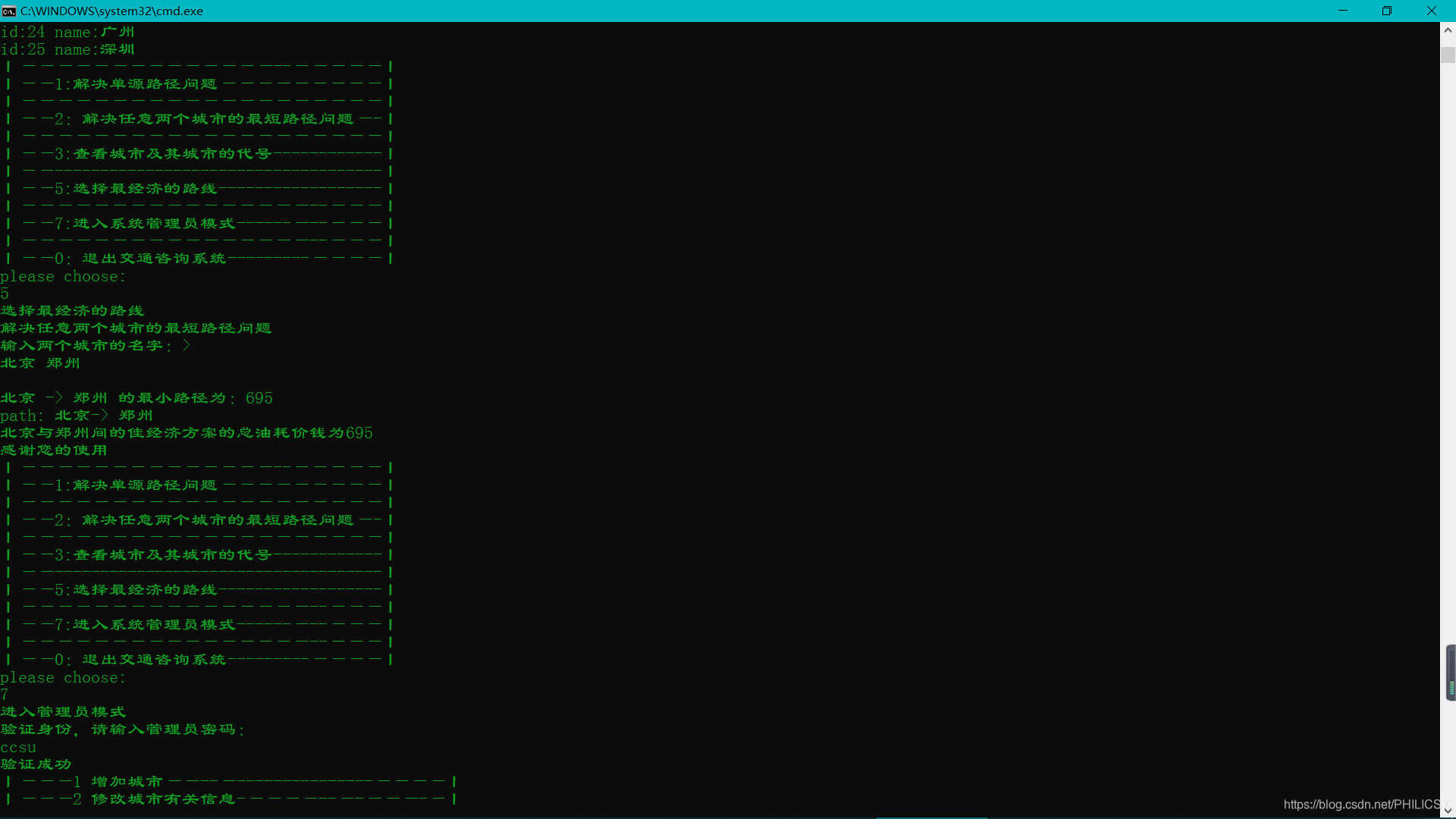Click the 'id:25 name' line

point(67,49)
